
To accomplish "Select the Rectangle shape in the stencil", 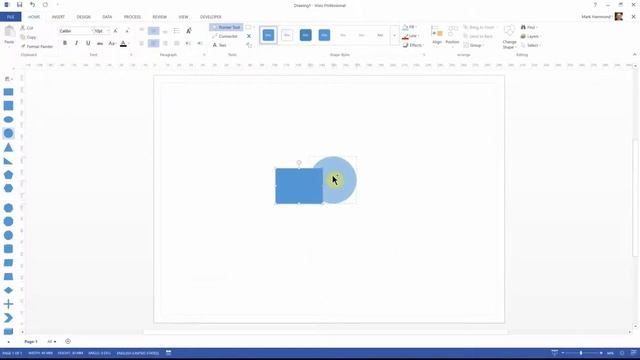I will (x=8, y=92).
